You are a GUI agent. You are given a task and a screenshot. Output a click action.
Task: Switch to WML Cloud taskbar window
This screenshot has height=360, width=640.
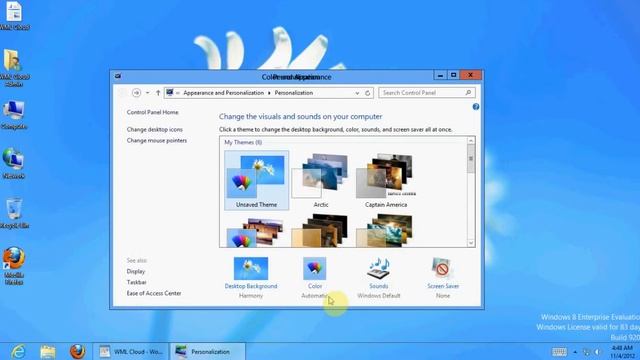(x=131, y=351)
